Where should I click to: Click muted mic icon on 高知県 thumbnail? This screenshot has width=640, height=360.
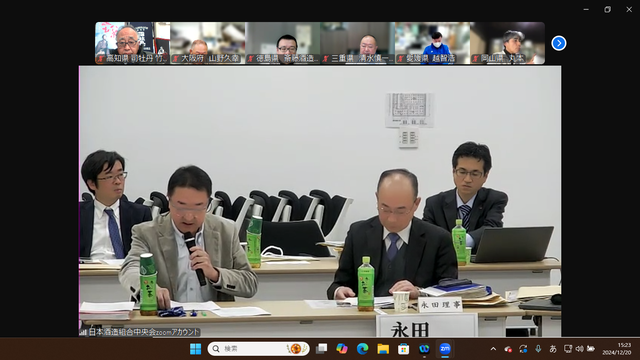pos(101,59)
